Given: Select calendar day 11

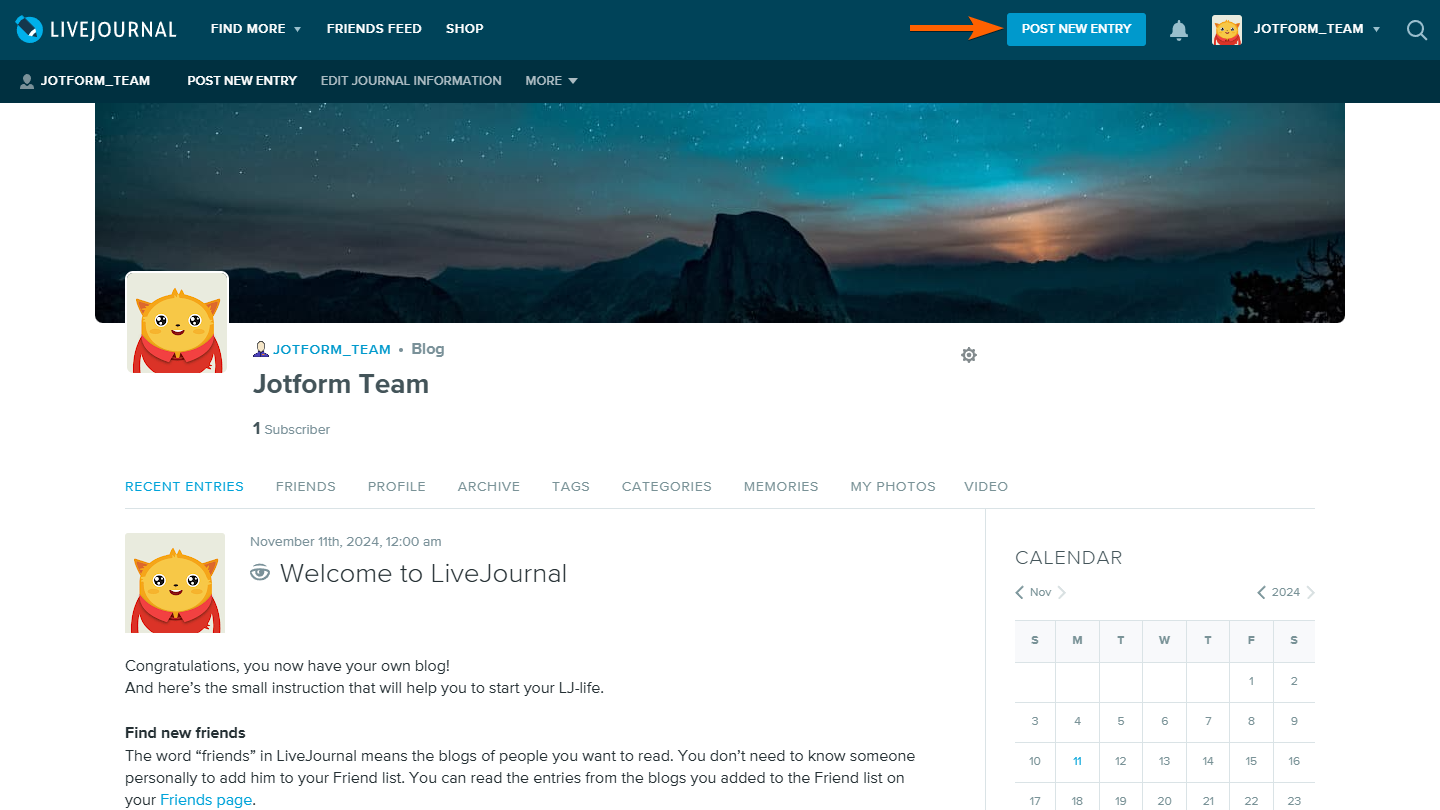Looking at the screenshot, I should [x=1077, y=761].
